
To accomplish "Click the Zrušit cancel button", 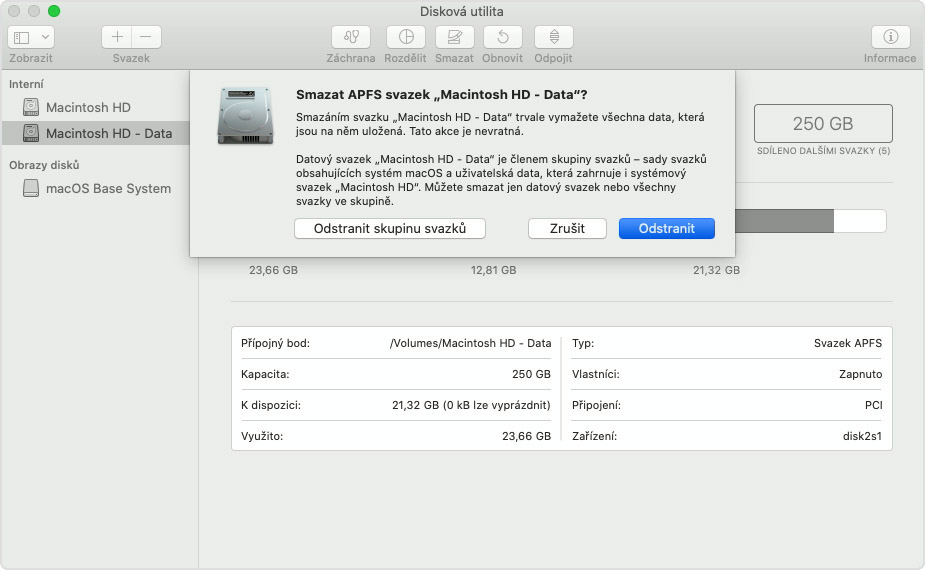I will pyautogui.click(x=567, y=228).
